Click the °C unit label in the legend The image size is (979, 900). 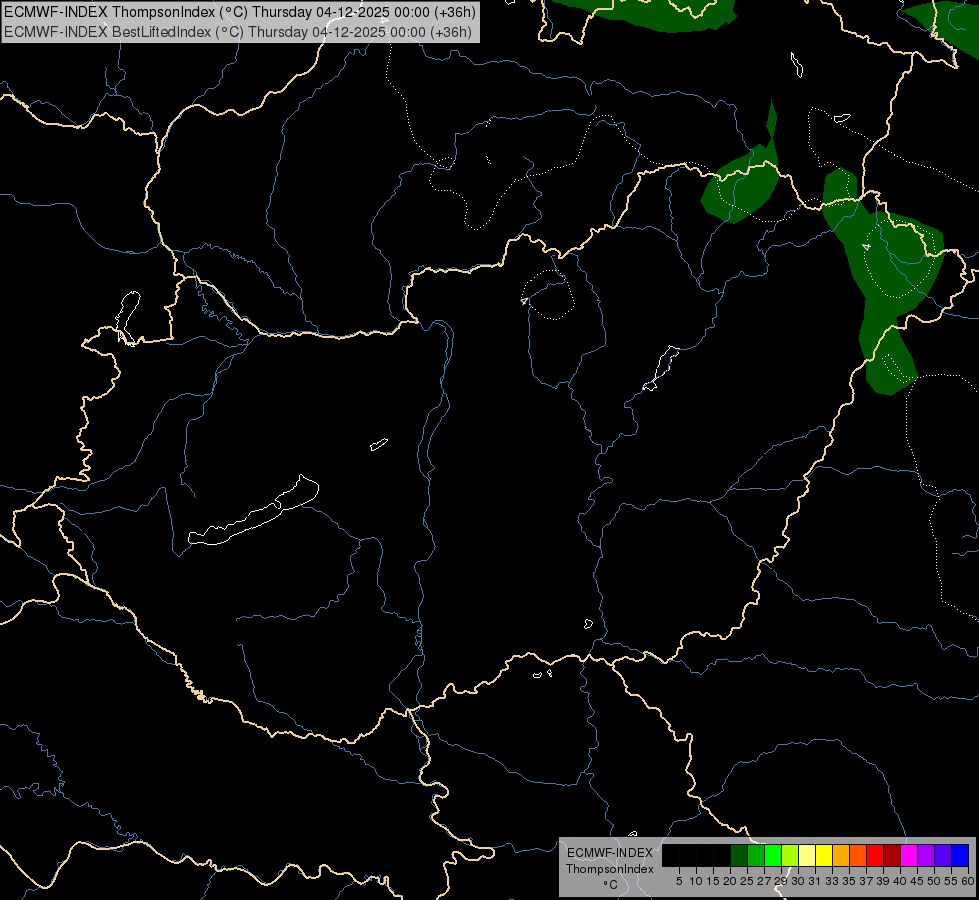click(x=610, y=885)
